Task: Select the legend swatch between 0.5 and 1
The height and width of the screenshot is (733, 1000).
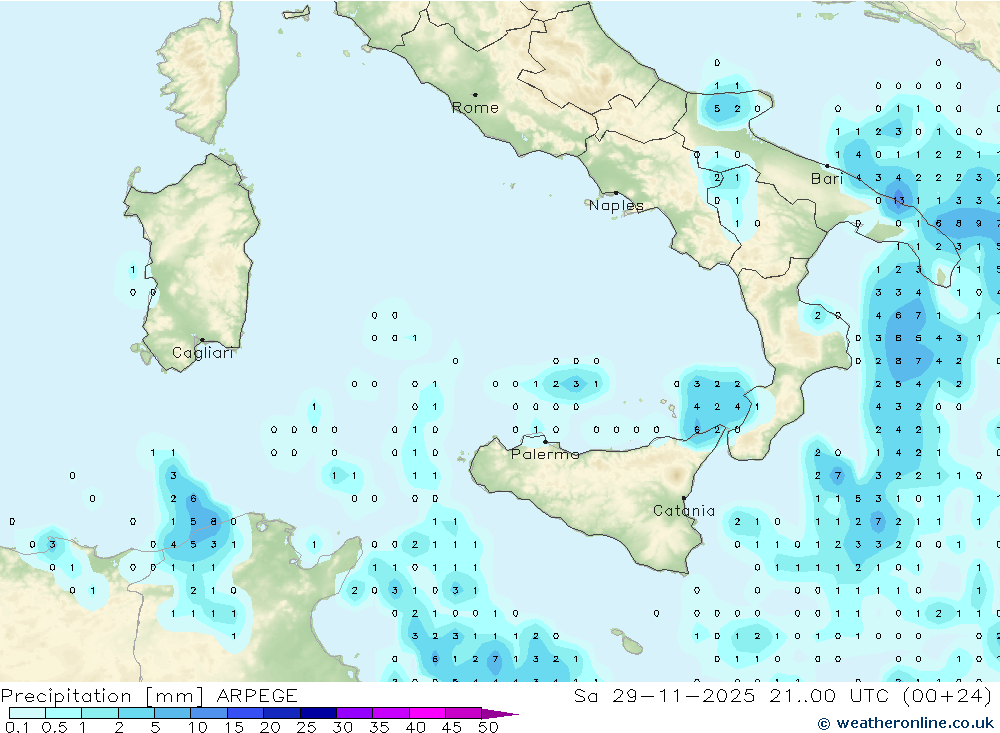Action: pyautogui.click(x=63, y=713)
